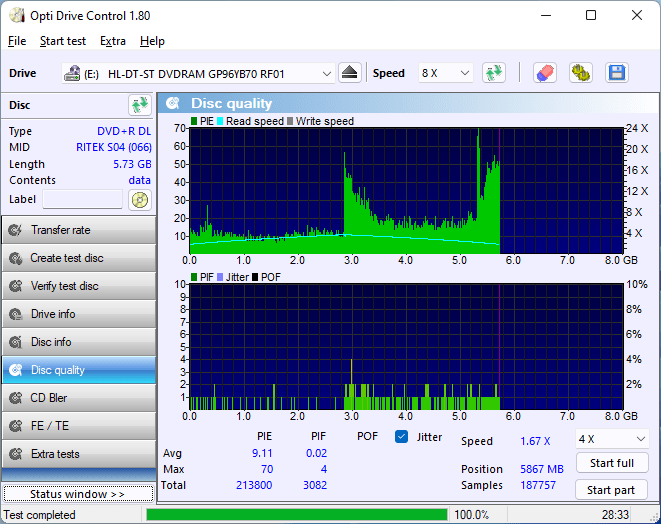Image resolution: width=661 pixels, height=524 pixels.
Task: Click the erase disc eraser icon
Action: [544, 73]
